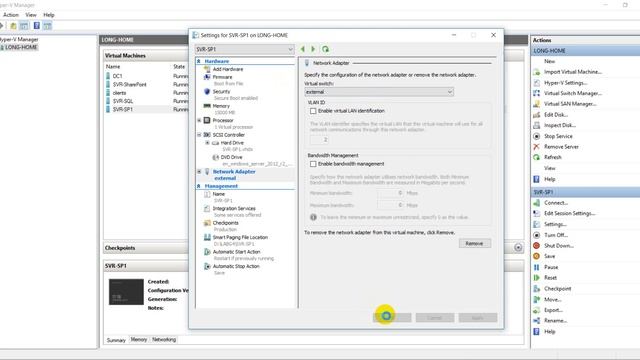
Task: Open the Help menu
Action: click(x=49, y=15)
